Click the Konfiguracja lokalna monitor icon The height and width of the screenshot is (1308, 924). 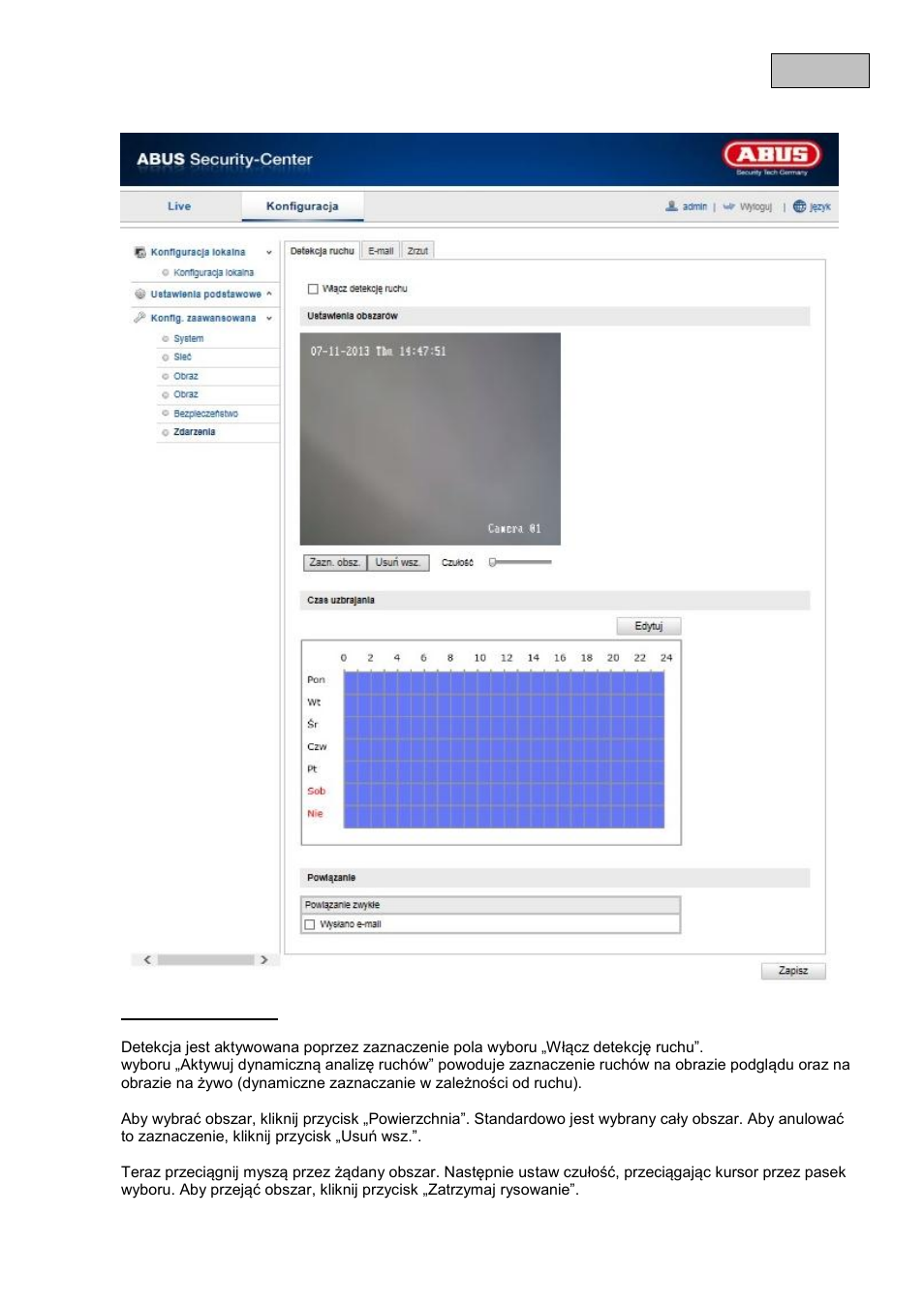[140, 252]
